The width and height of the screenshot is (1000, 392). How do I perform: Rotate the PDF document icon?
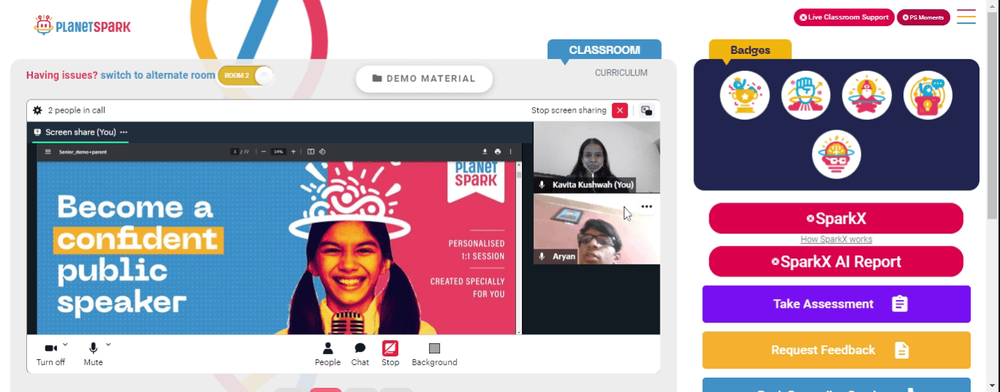click(322, 152)
